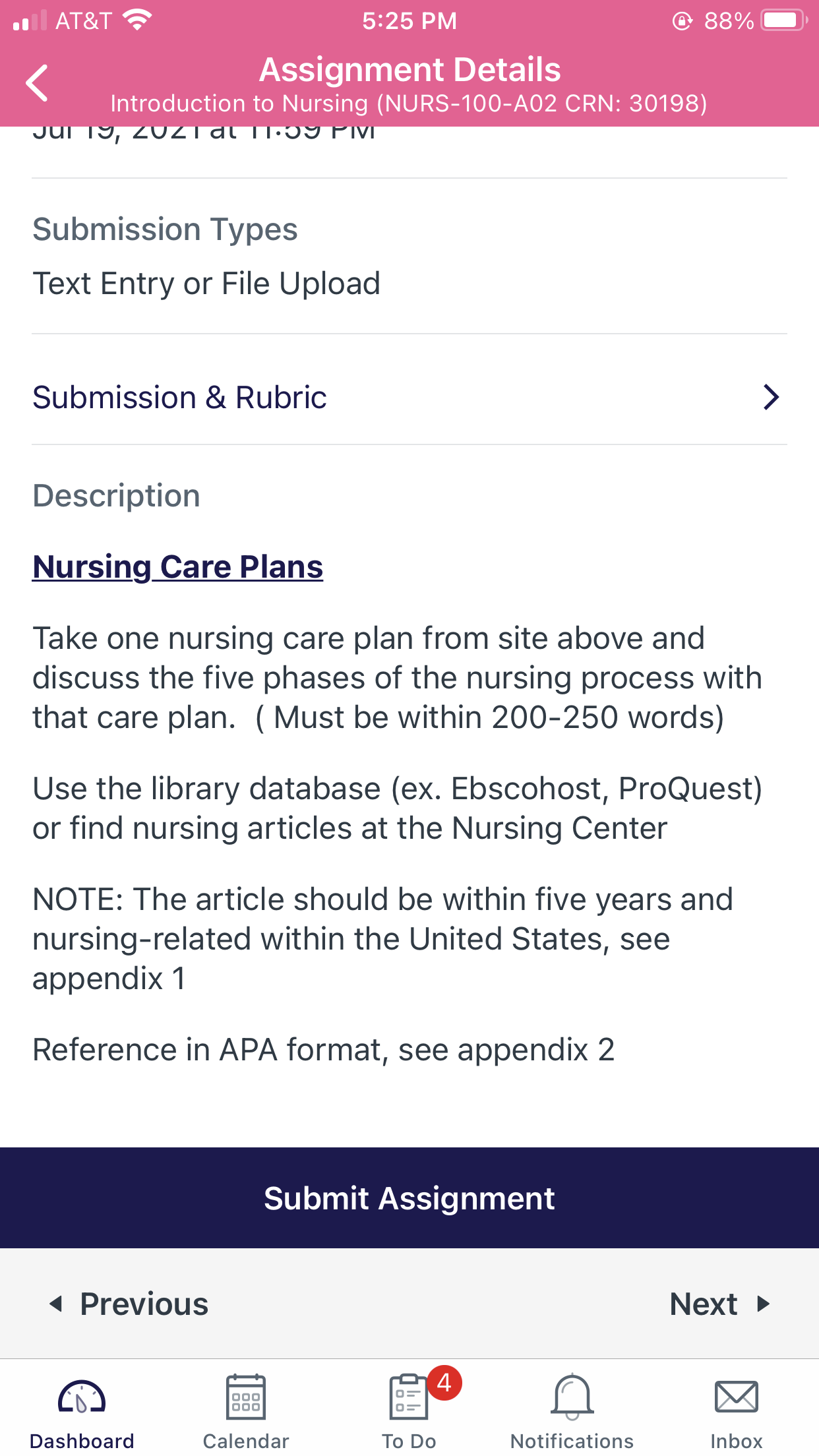Go to the Previous assignment

(129, 1304)
